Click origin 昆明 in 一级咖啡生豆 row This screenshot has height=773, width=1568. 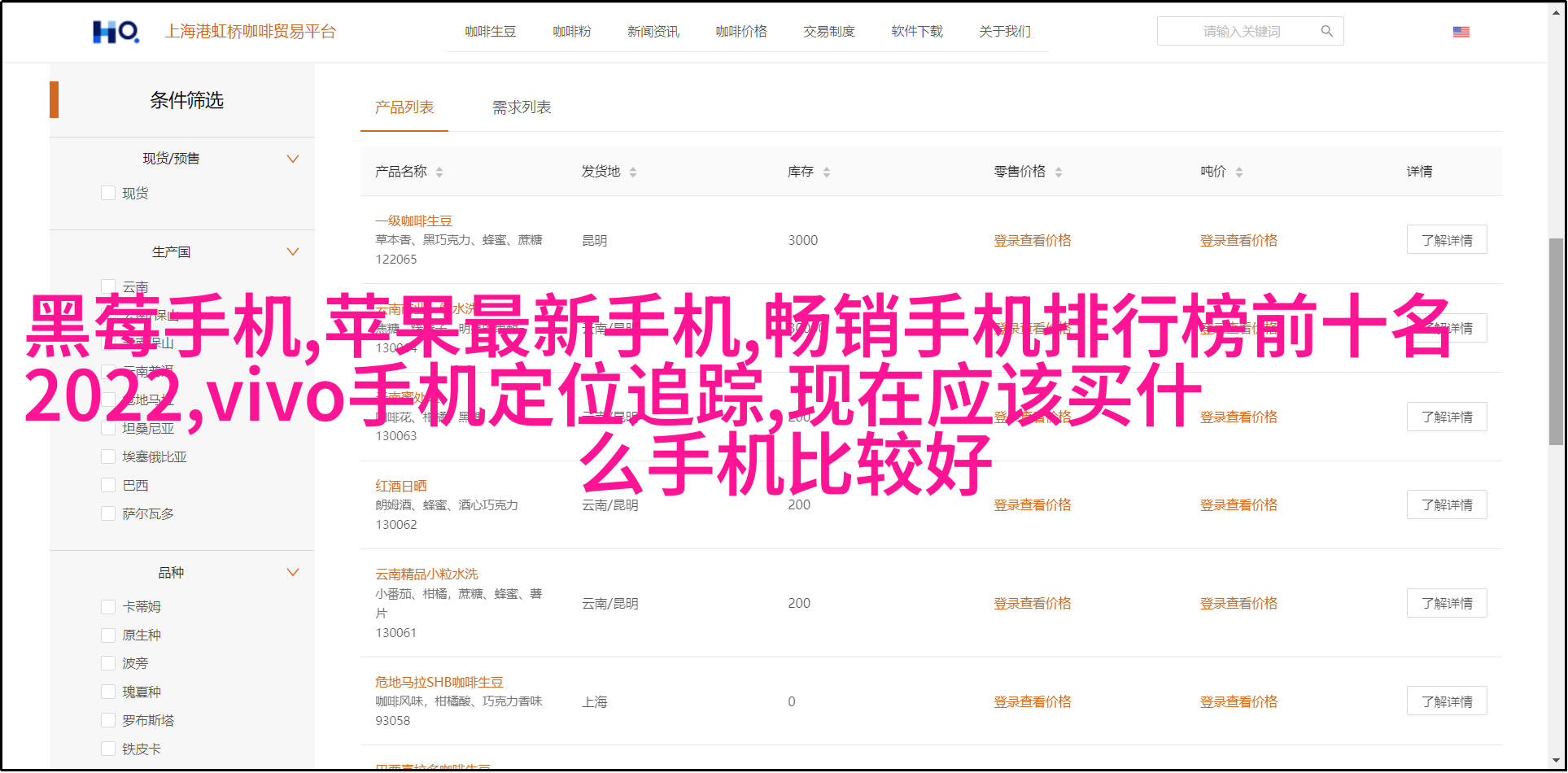(595, 241)
